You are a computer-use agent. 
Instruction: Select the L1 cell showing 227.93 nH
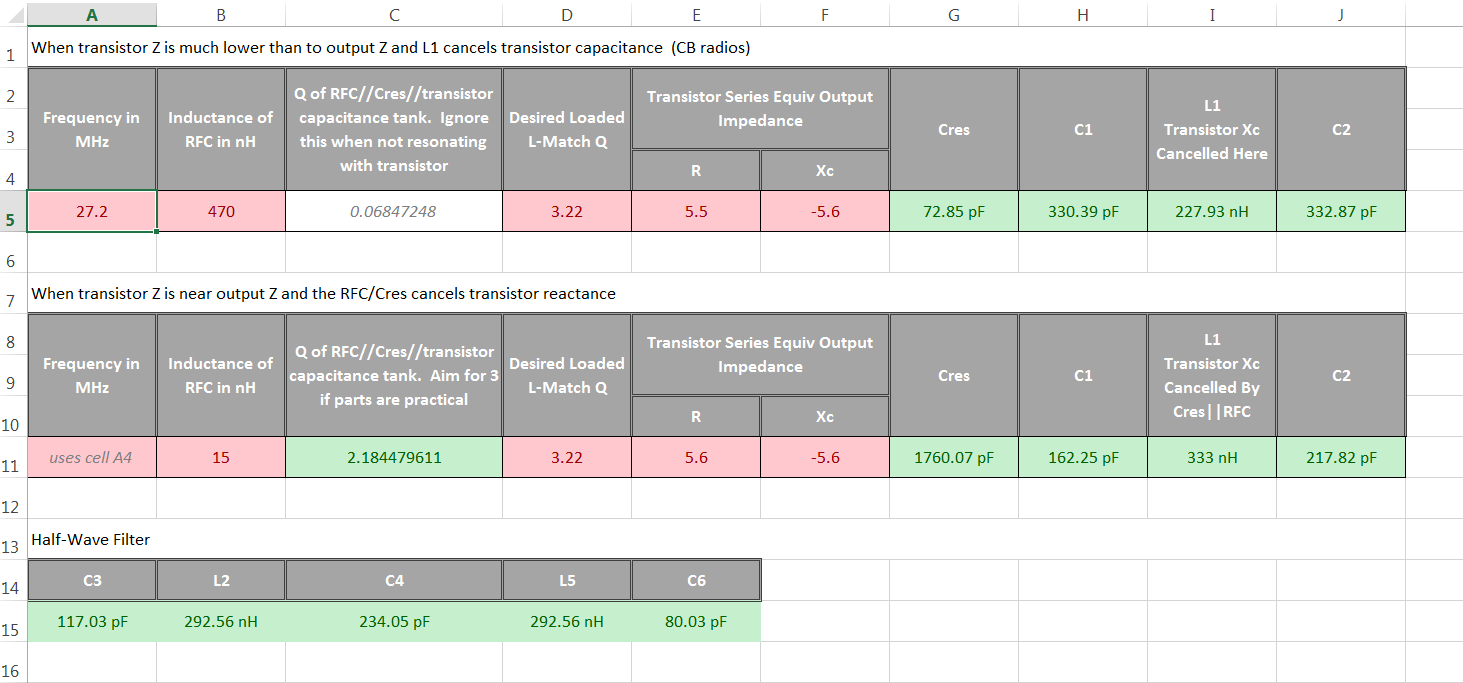(x=1211, y=211)
